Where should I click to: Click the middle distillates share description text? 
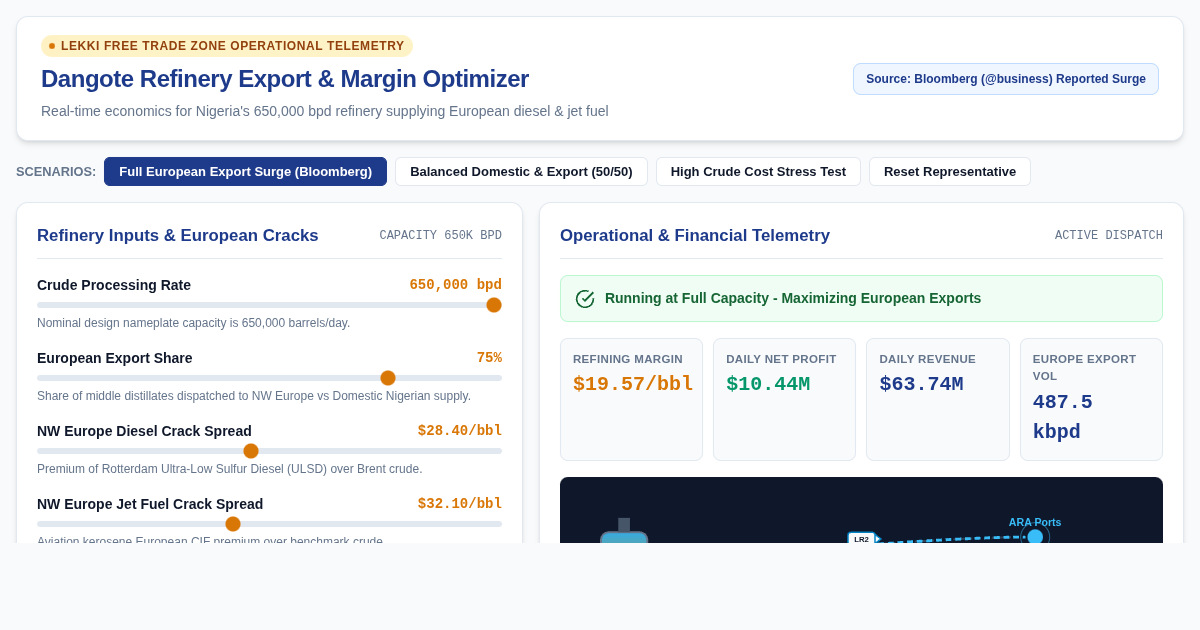[254, 396]
